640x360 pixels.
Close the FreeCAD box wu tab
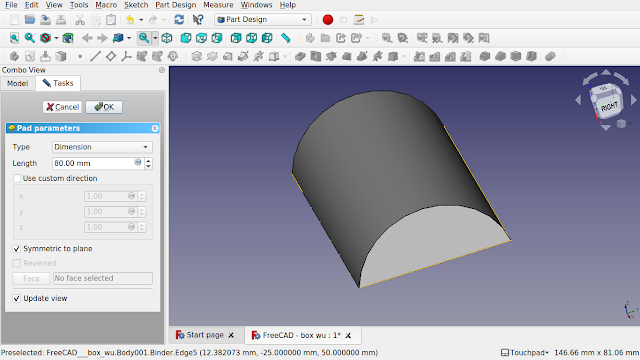pyautogui.click(x=348, y=336)
